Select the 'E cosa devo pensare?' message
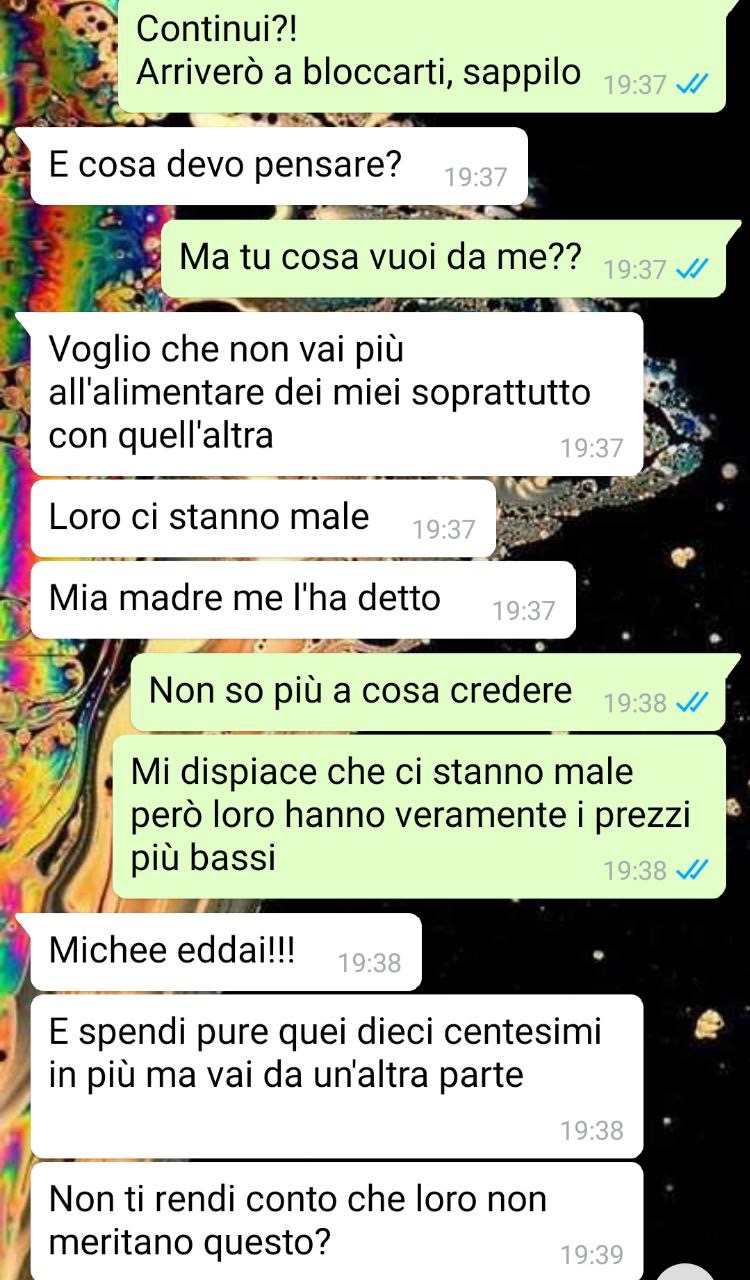Screen dimensions: 750x1280 tap(278, 166)
